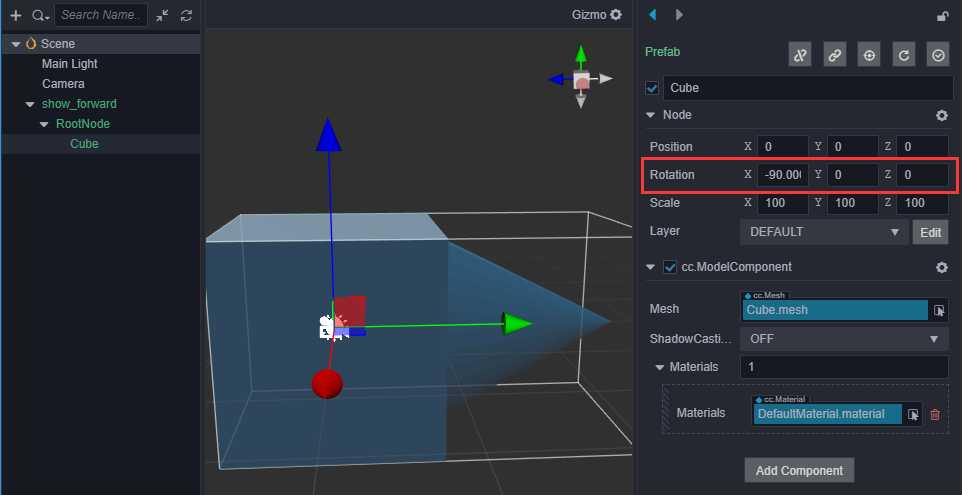The height and width of the screenshot is (495, 962).
Task: Unlink the prefab with the broken-link icon
Action: click(800, 55)
